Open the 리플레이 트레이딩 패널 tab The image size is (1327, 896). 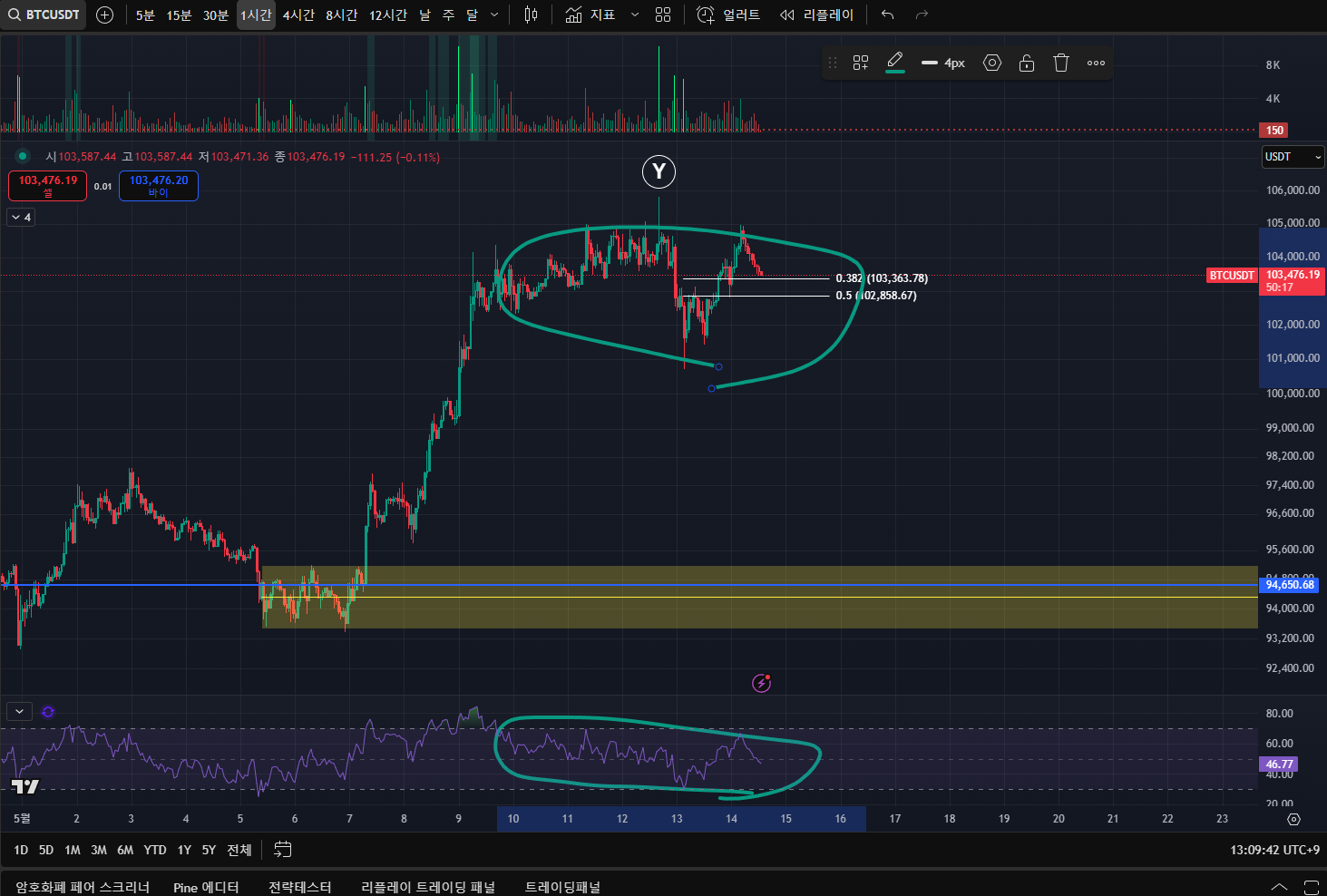(x=428, y=887)
